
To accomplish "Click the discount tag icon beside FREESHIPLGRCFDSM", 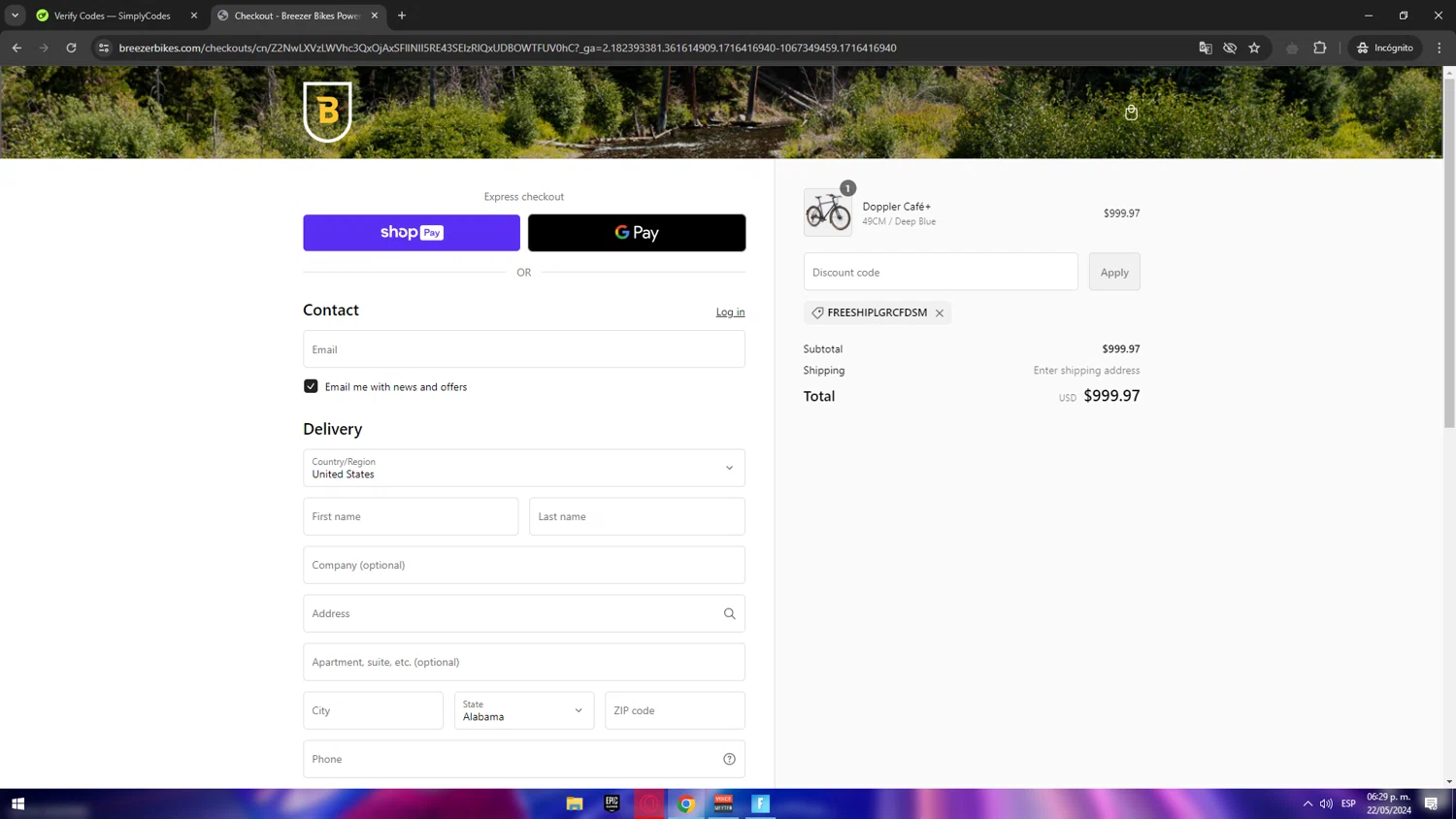I will point(817,312).
